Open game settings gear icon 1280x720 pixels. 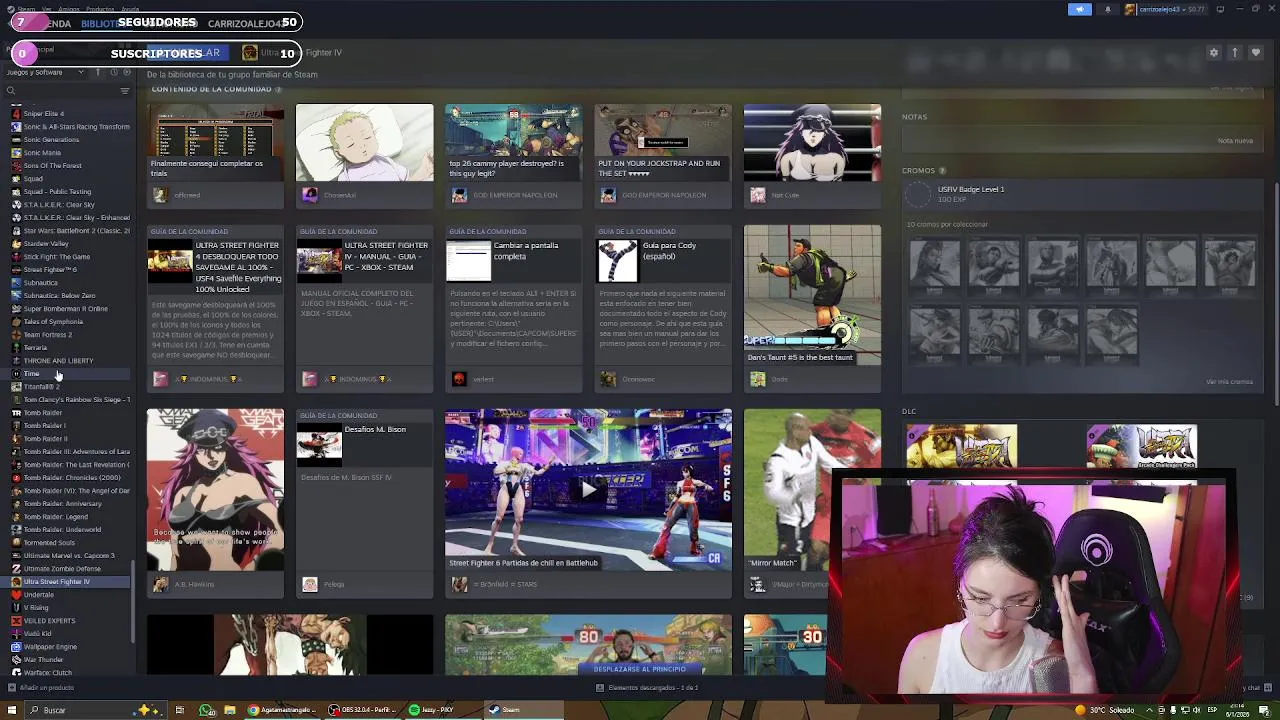click(x=1214, y=53)
